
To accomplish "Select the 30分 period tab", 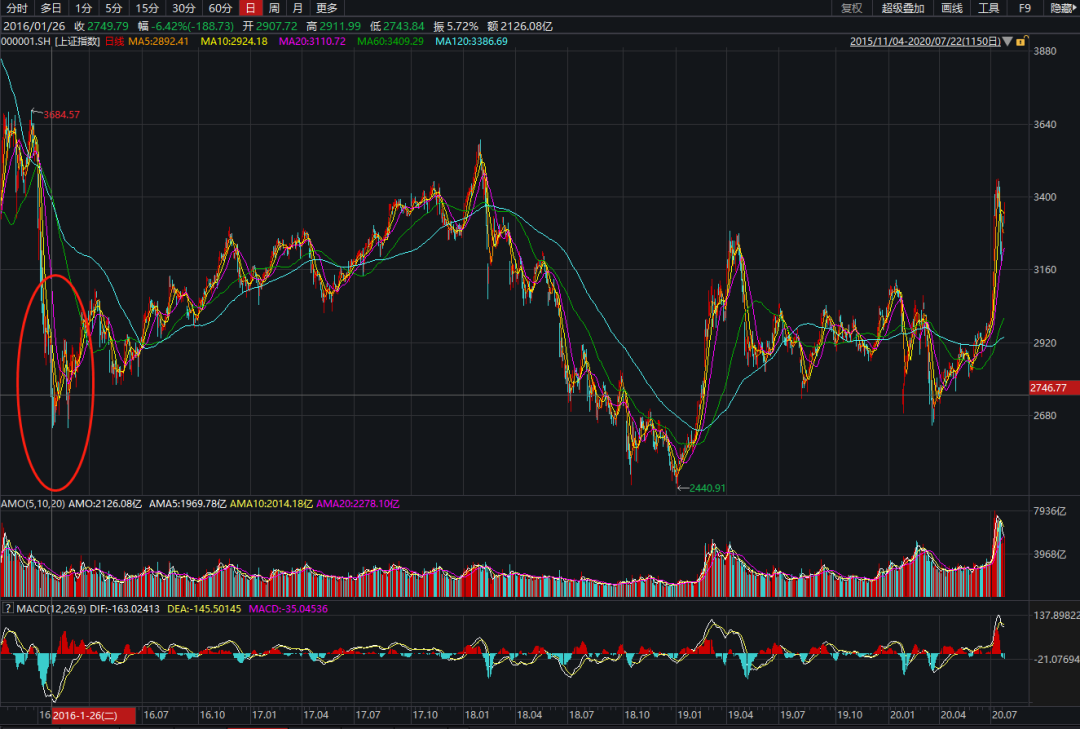I will point(183,8).
